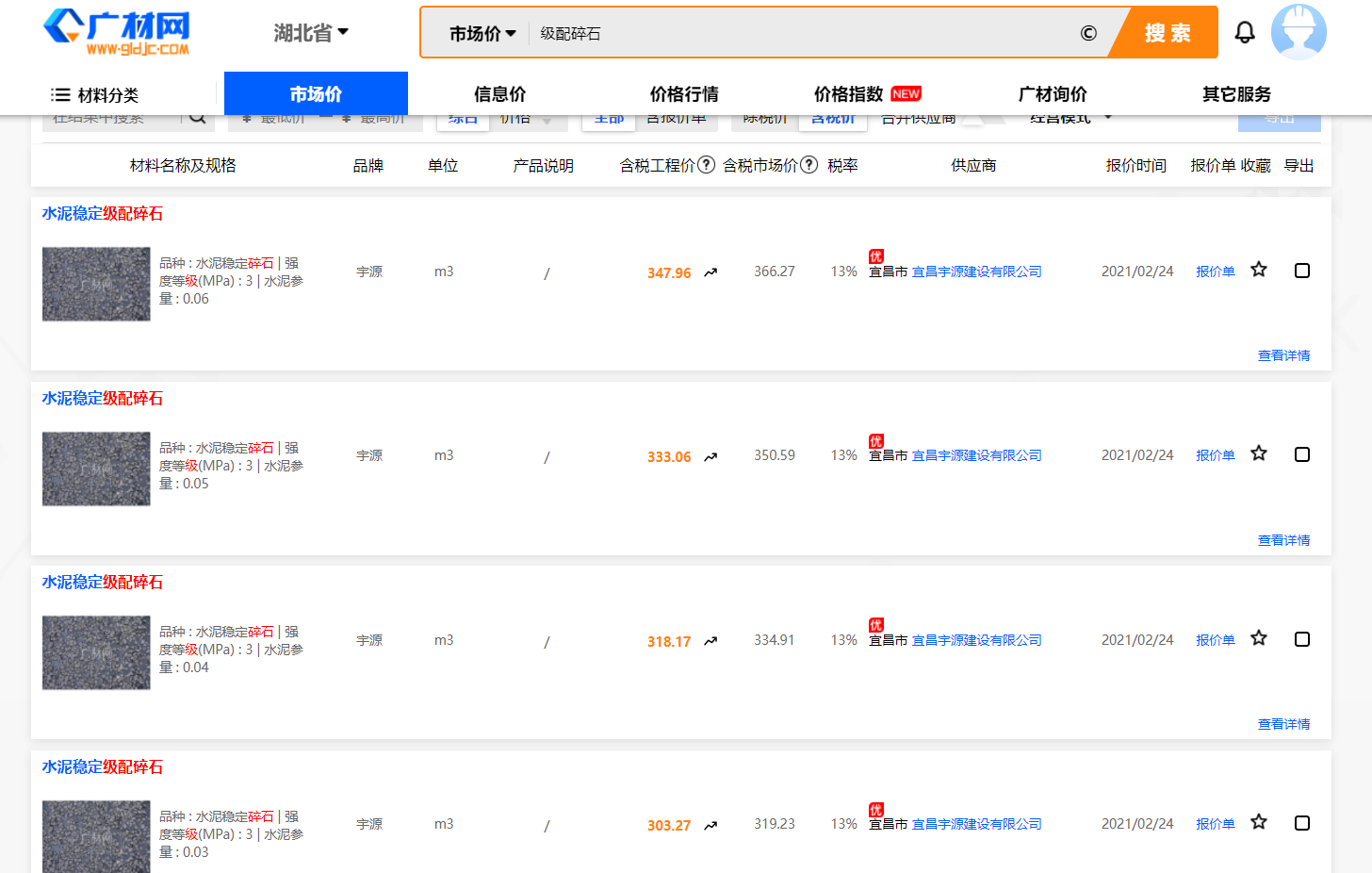Click price trend icon beside 333.06

tap(710, 457)
